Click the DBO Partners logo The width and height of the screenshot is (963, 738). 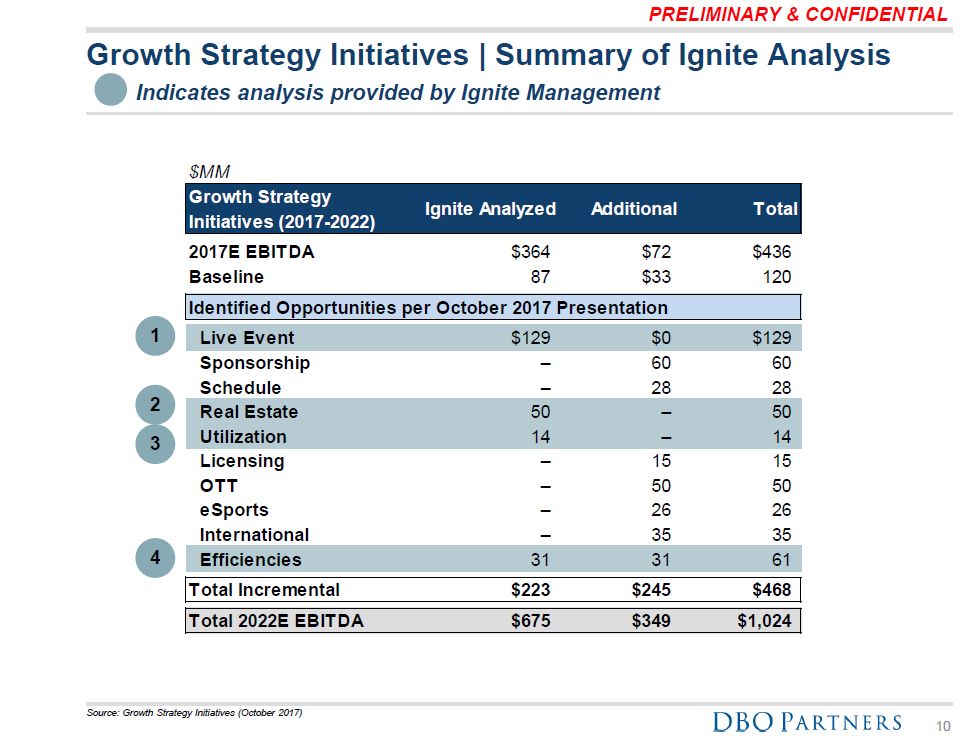(x=806, y=722)
